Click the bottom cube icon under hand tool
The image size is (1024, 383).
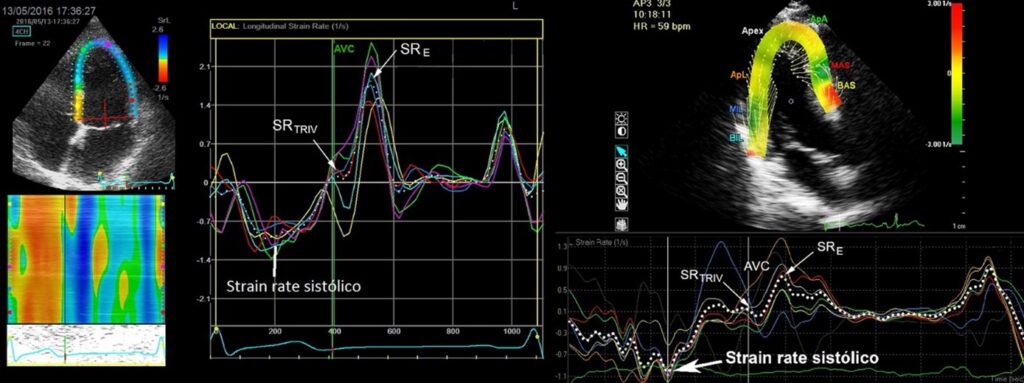(x=622, y=224)
